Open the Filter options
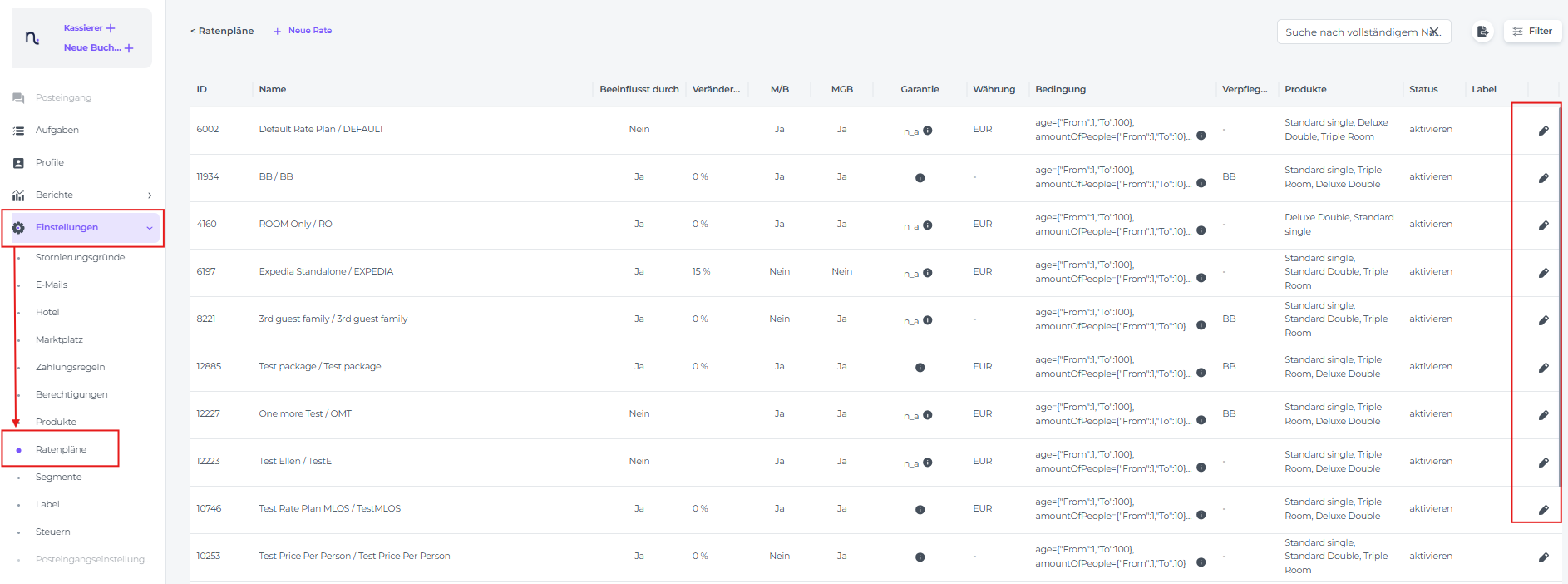 click(1532, 32)
